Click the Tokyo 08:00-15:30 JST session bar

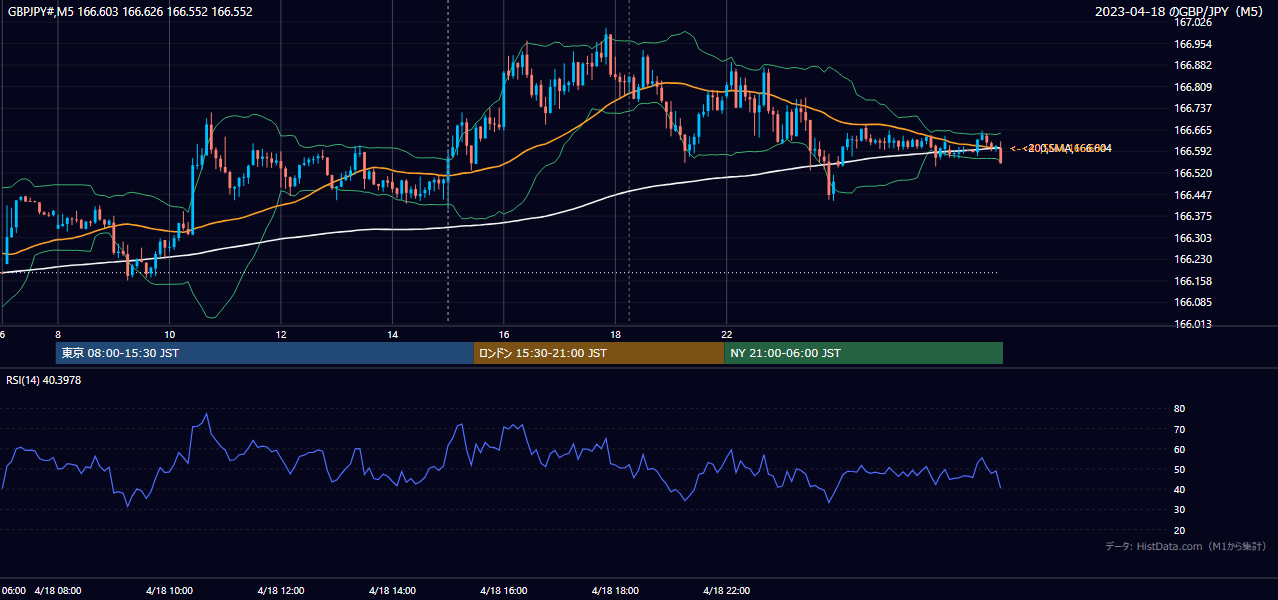[265, 353]
